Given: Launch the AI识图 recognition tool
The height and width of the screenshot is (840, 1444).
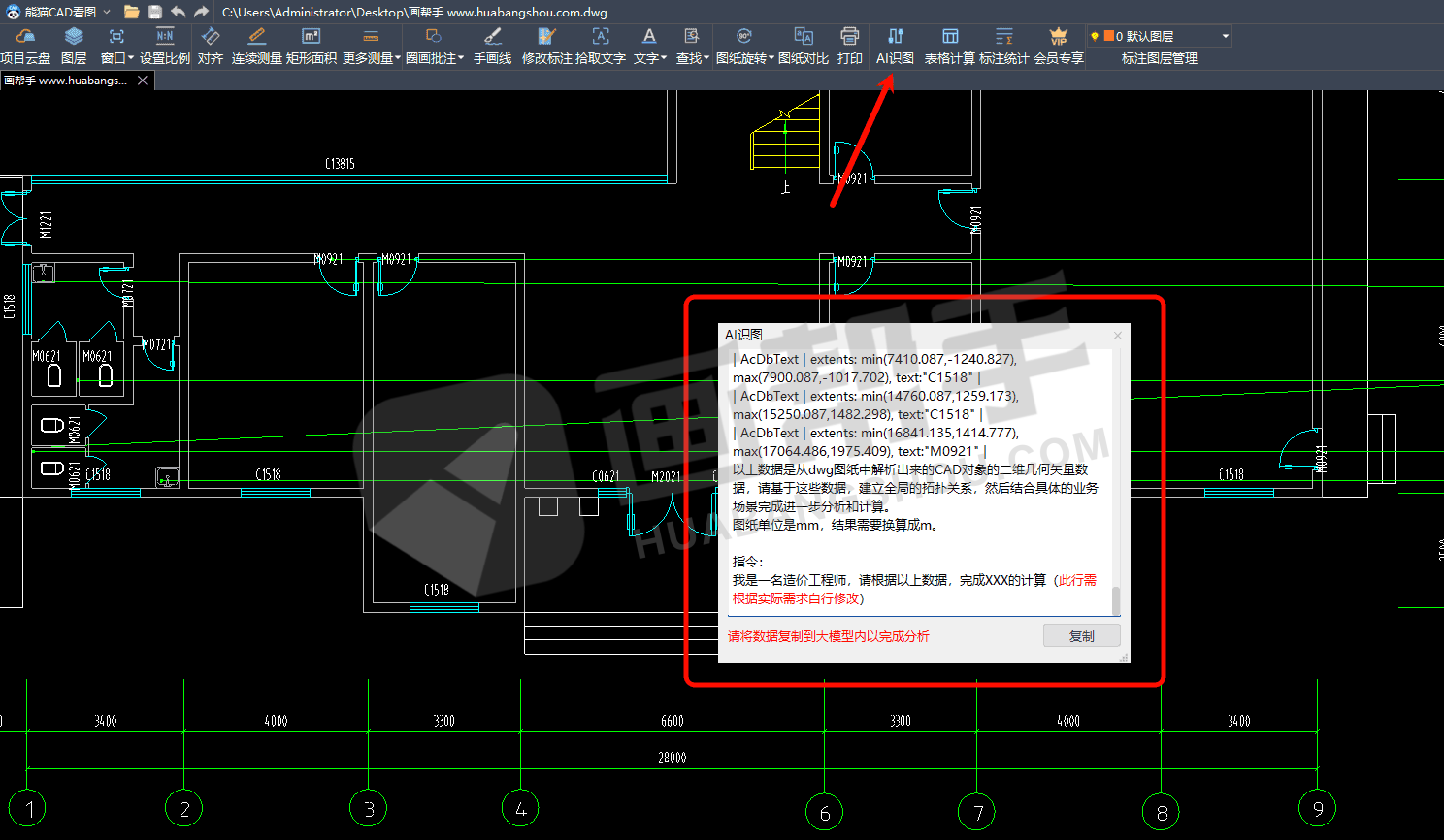Looking at the screenshot, I should click(895, 46).
